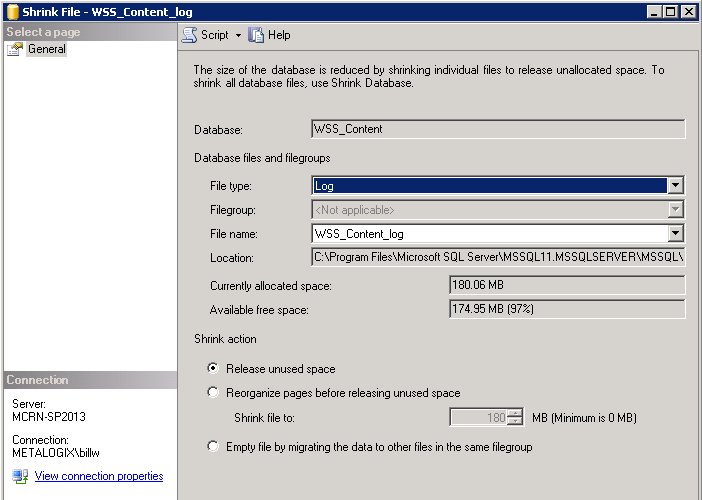Click the Connection section header

90,380
